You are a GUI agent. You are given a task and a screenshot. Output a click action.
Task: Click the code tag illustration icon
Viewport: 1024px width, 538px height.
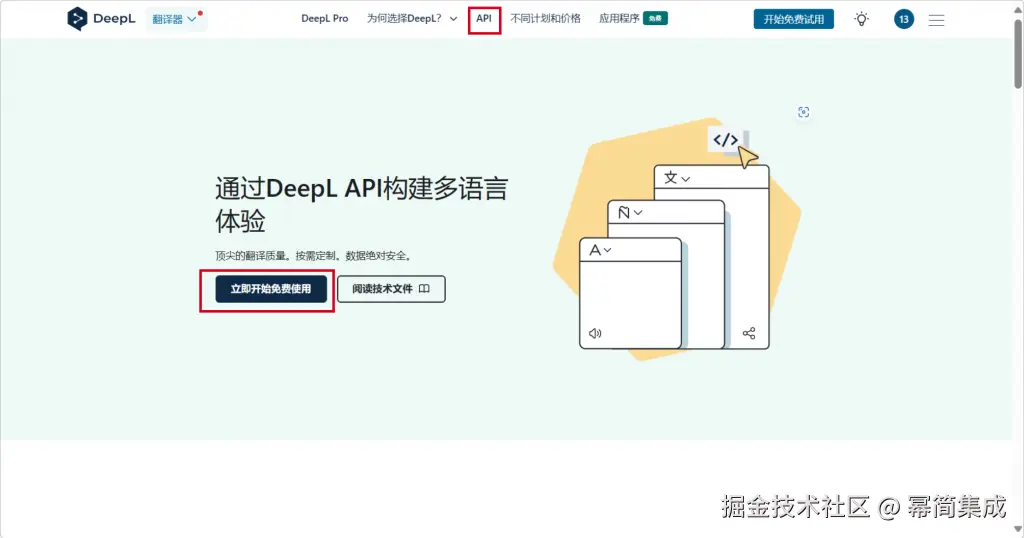point(726,140)
